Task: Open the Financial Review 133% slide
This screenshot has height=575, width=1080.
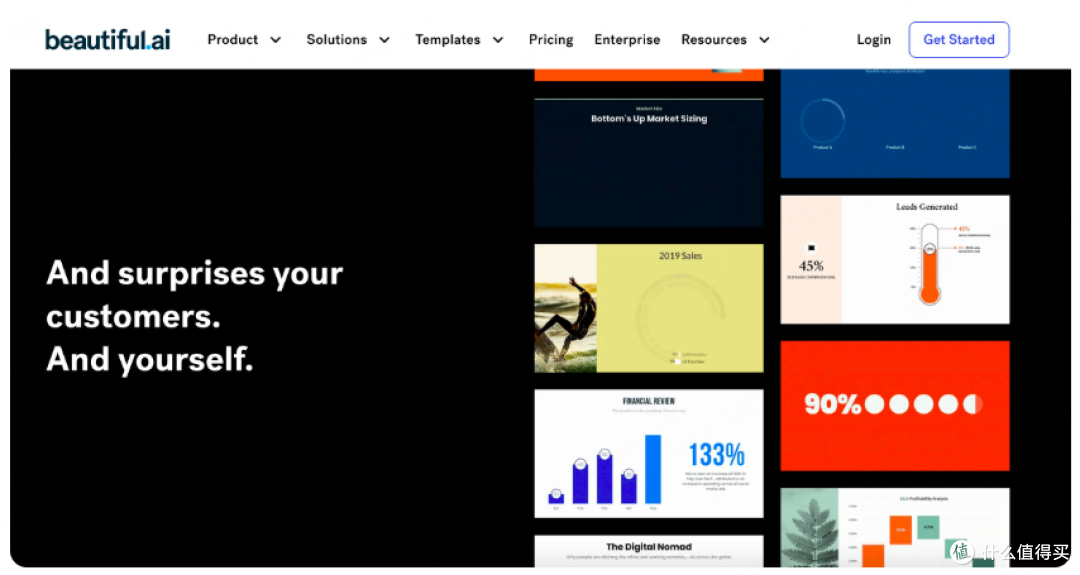Action: pos(649,453)
